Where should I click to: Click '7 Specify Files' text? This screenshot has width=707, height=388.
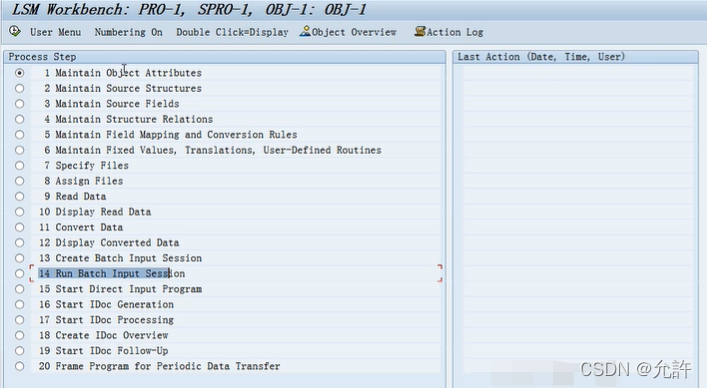(86, 165)
